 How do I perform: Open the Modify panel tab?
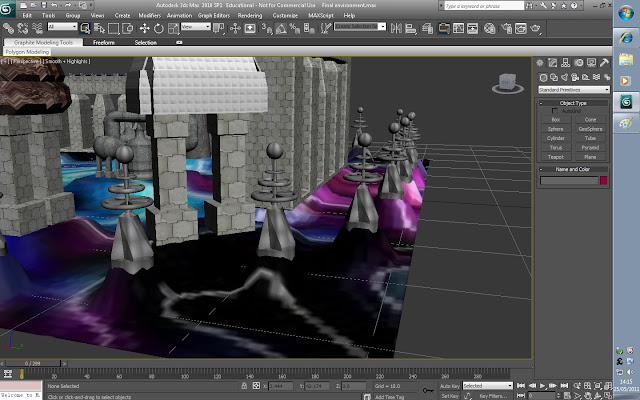[x=552, y=62]
